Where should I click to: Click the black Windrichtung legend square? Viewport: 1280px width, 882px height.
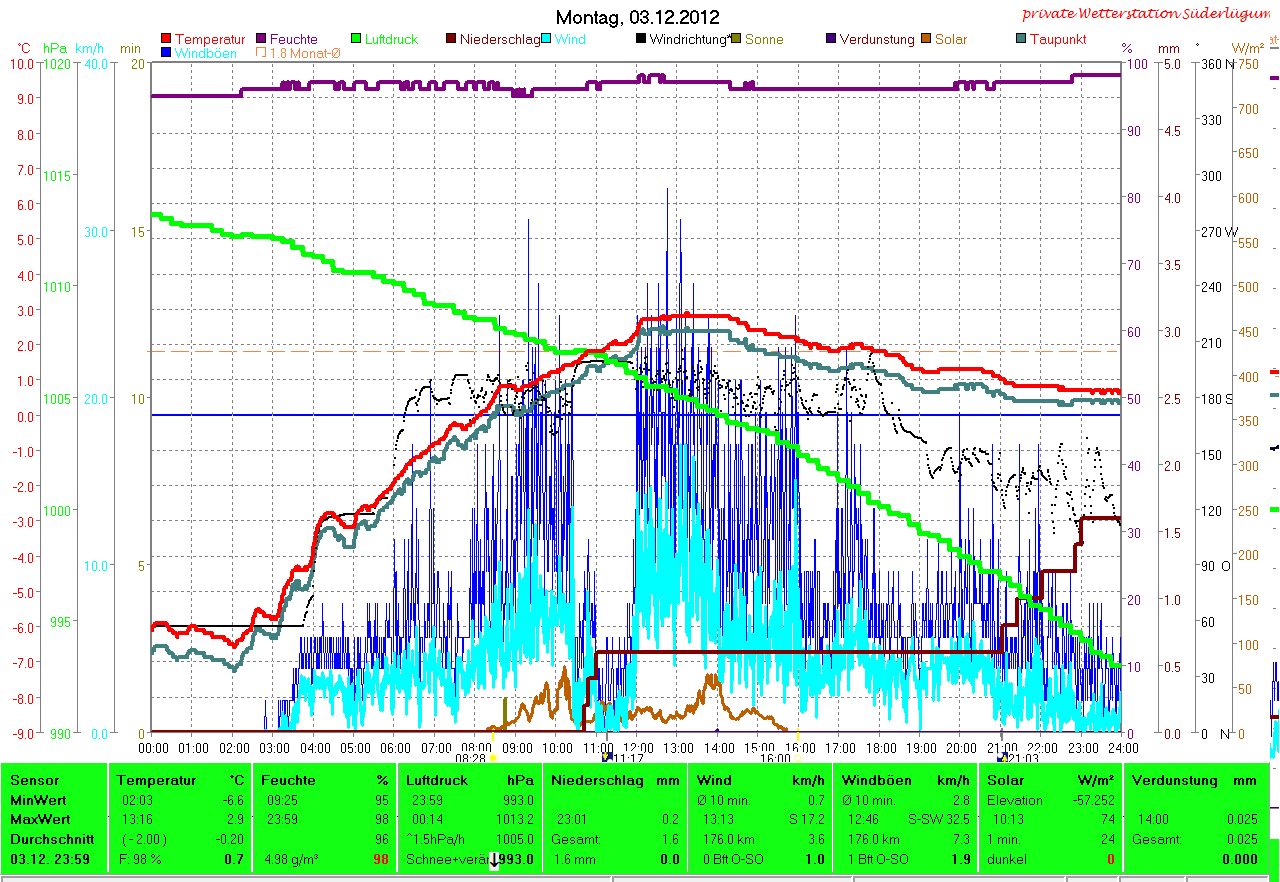(641, 40)
